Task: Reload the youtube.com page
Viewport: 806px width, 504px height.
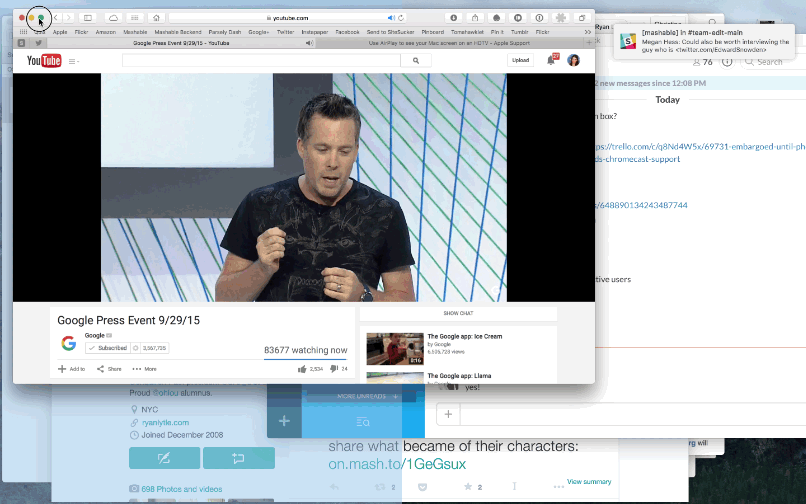Action: (401, 17)
